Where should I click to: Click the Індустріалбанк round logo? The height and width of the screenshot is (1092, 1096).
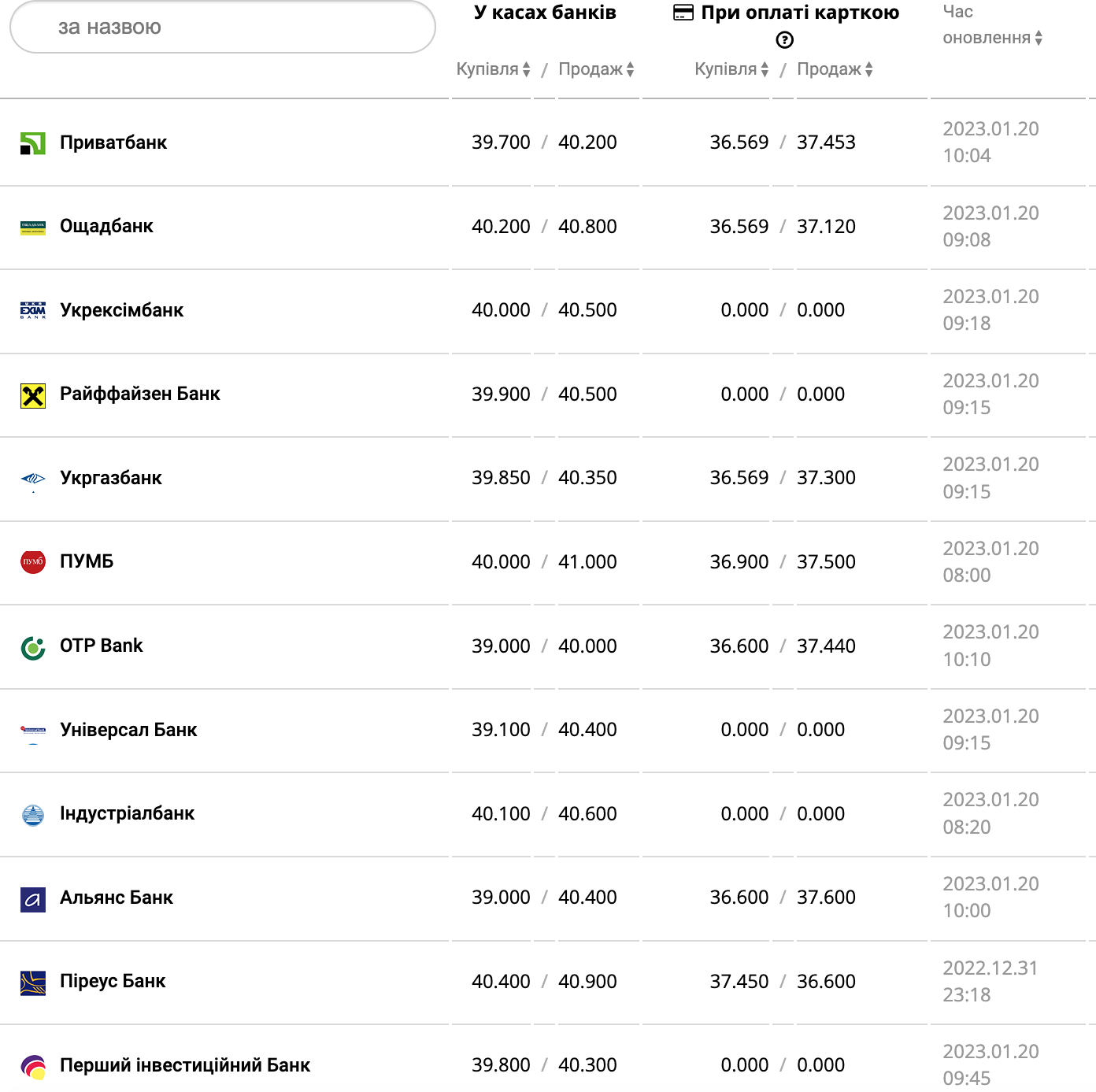coord(32,815)
